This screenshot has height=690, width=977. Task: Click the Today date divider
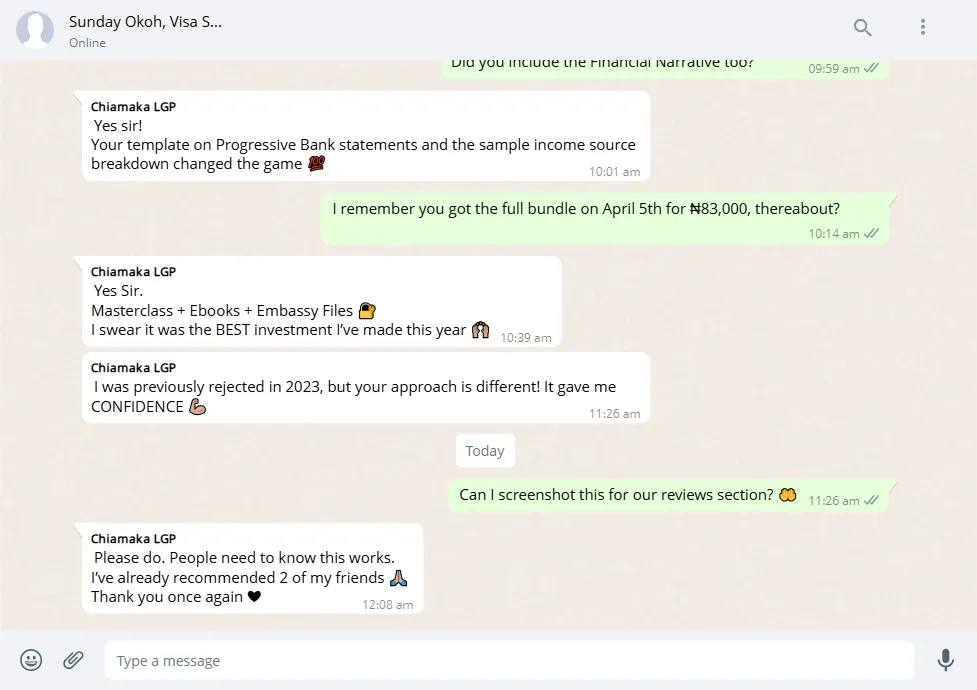[x=485, y=451]
